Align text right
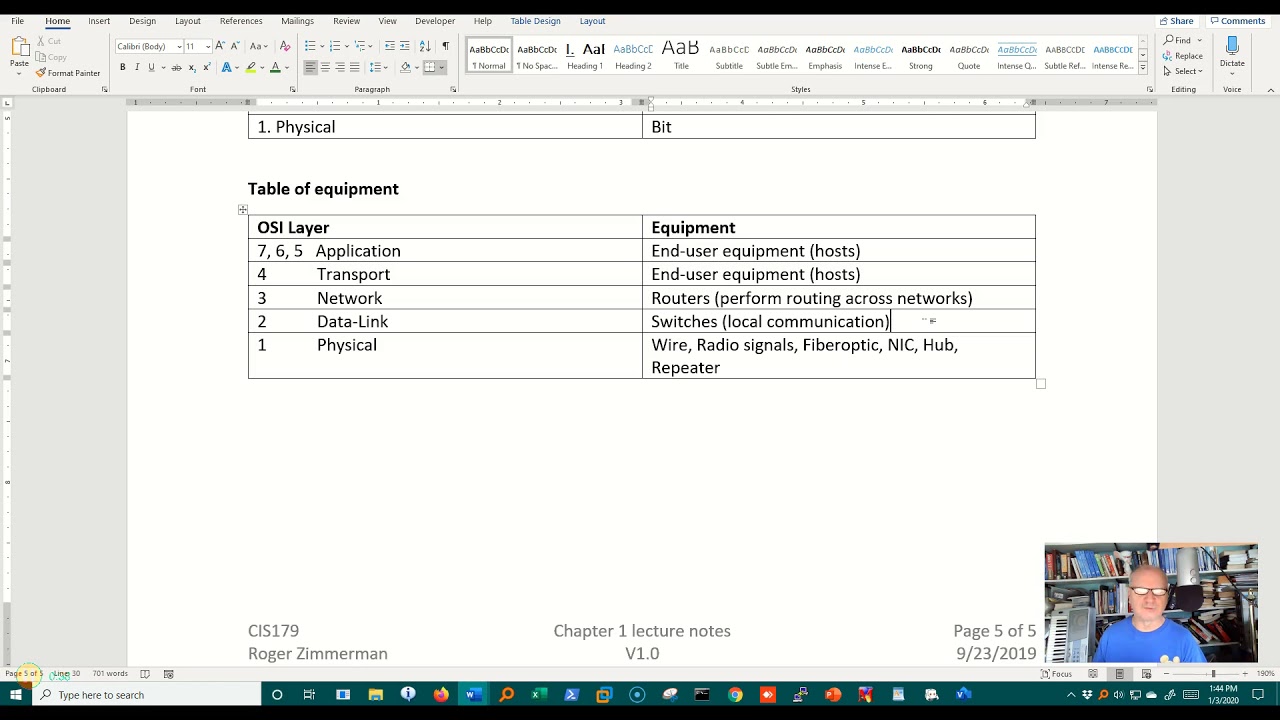This screenshot has height=720, width=1280. click(340, 67)
